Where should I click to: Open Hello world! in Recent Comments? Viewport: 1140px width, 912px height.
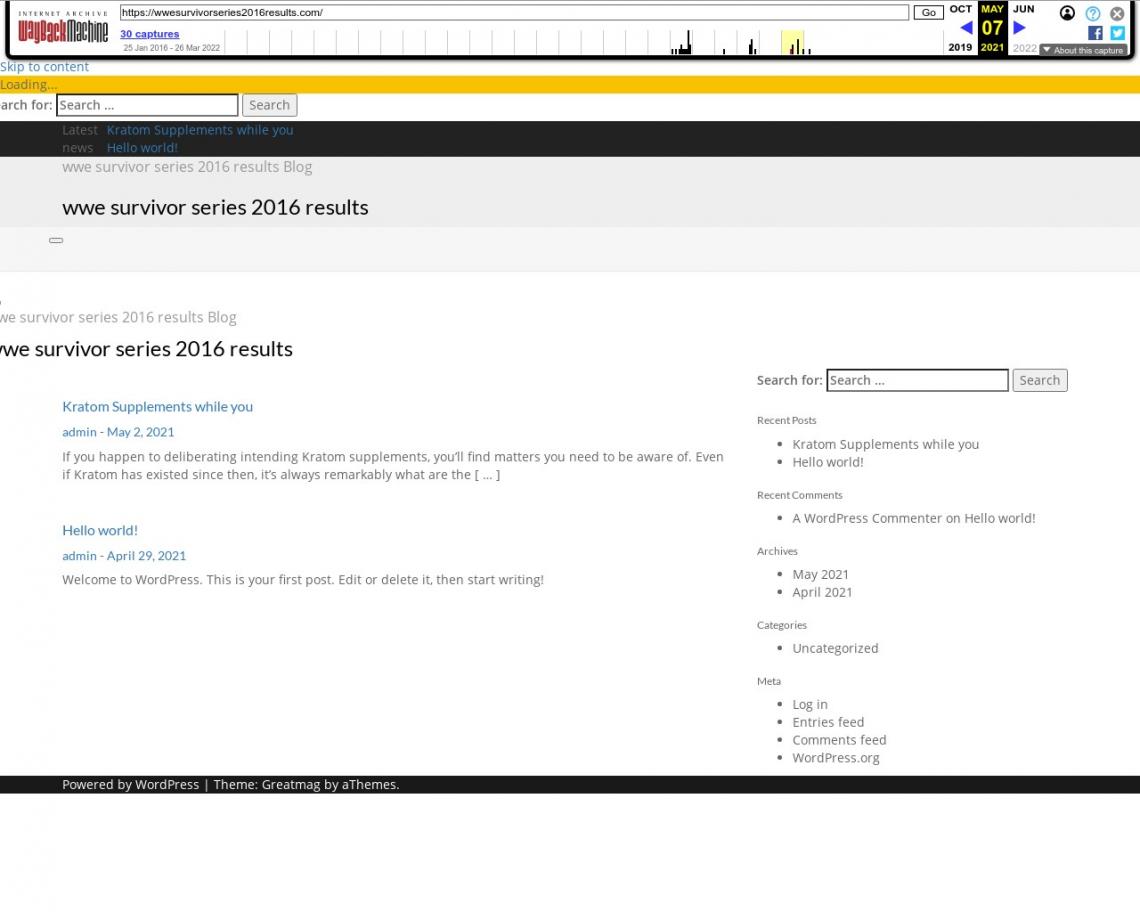click(x=1000, y=519)
